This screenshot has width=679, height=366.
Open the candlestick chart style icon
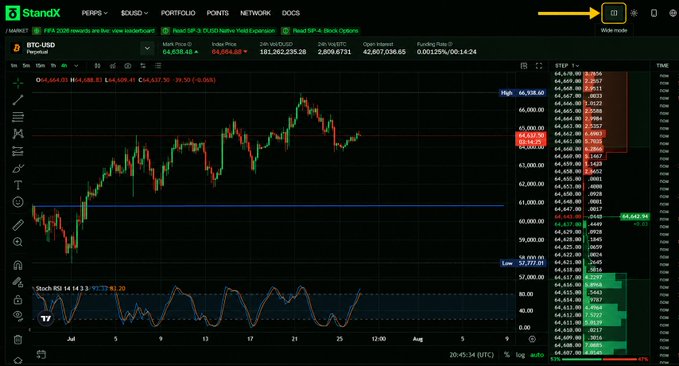pyautogui.click(x=97, y=66)
